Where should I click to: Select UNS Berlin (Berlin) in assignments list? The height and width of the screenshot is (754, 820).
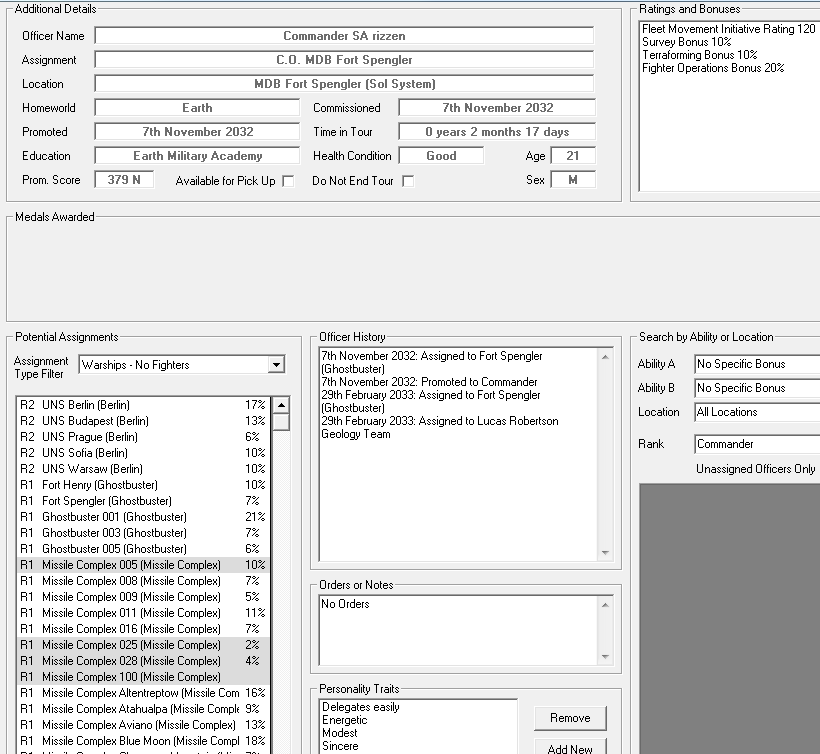tap(144, 405)
